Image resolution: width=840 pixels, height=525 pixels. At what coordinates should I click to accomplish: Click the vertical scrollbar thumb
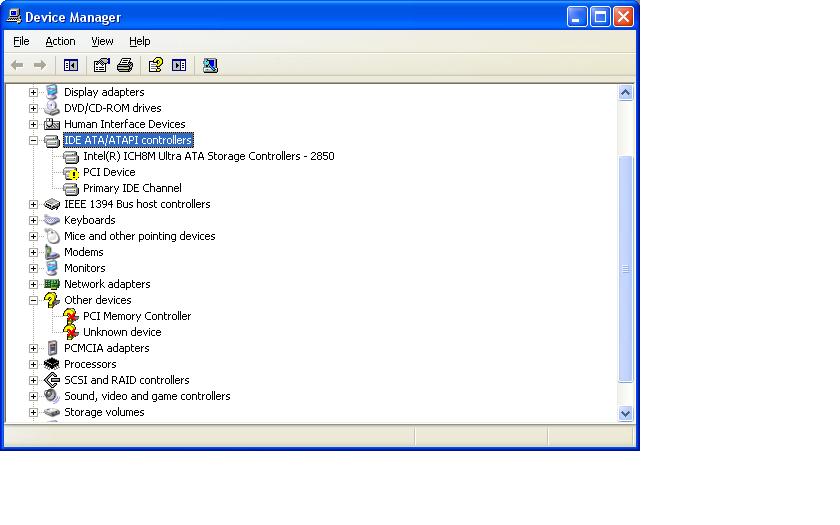pos(625,269)
